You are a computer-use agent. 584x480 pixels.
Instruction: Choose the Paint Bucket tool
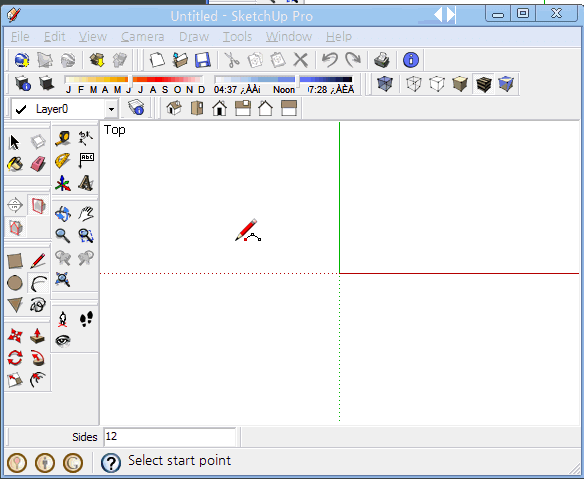15,163
